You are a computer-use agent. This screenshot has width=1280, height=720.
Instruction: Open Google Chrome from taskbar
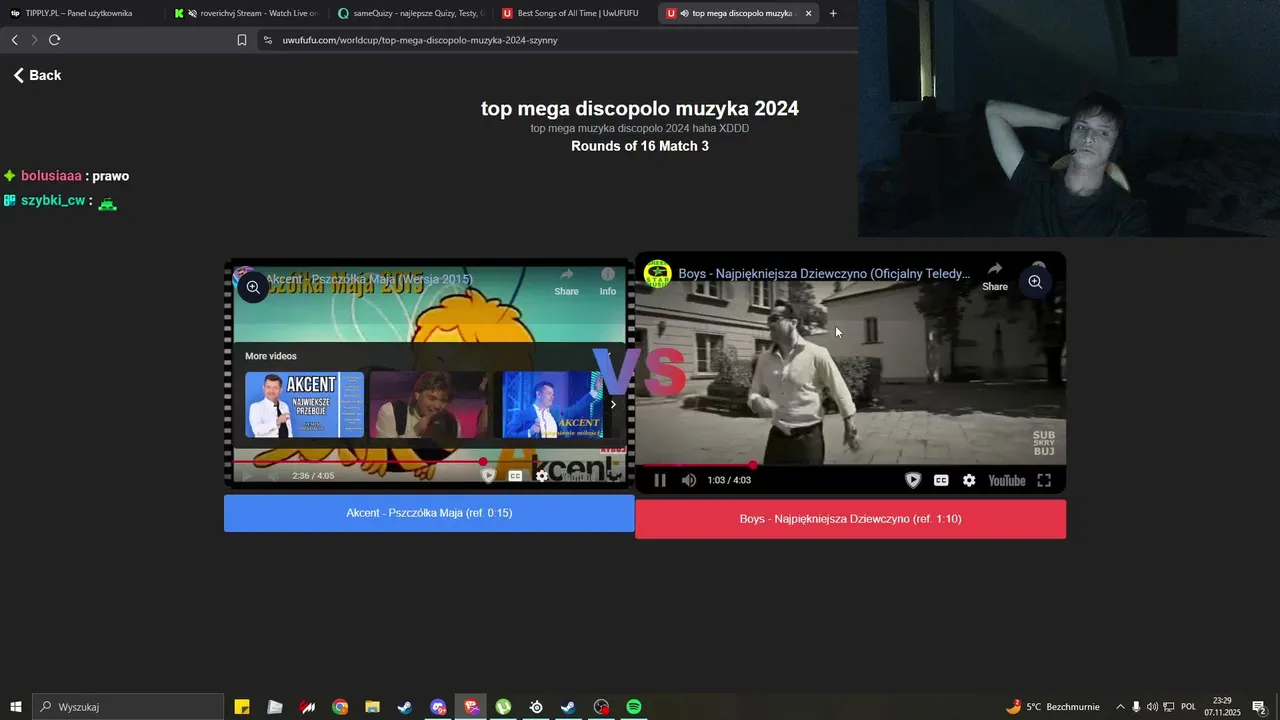tap(340, 707)
